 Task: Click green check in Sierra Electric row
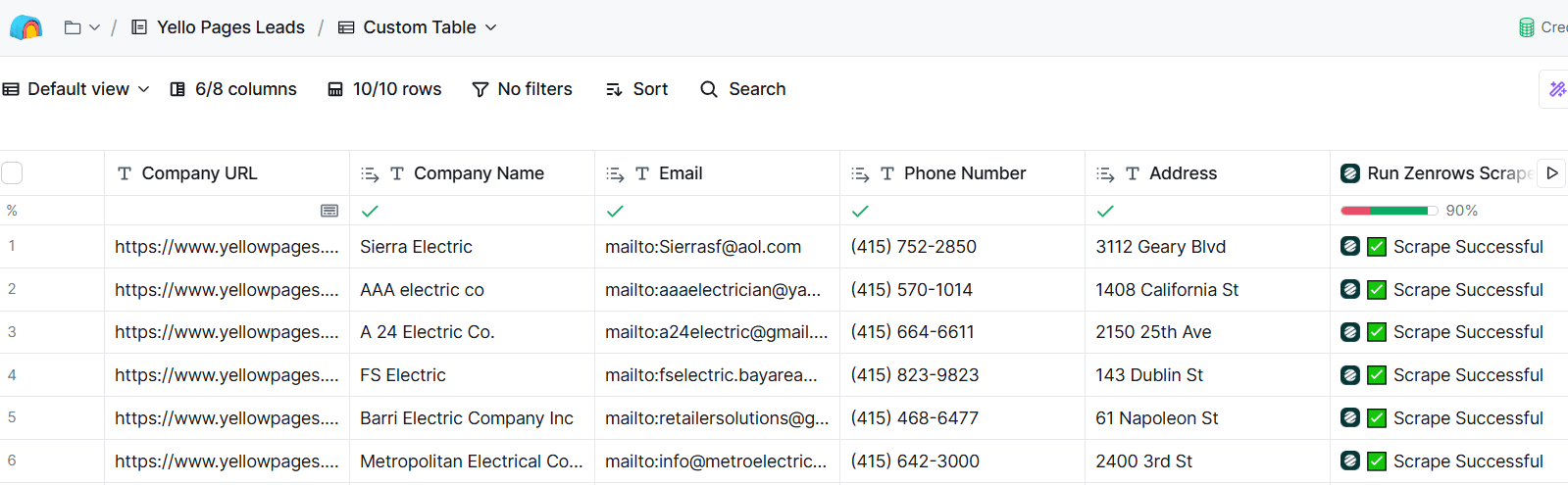1377,247
